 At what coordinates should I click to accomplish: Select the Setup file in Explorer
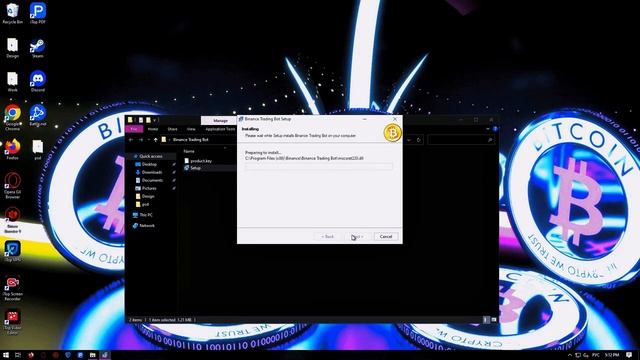pos(195,168)
